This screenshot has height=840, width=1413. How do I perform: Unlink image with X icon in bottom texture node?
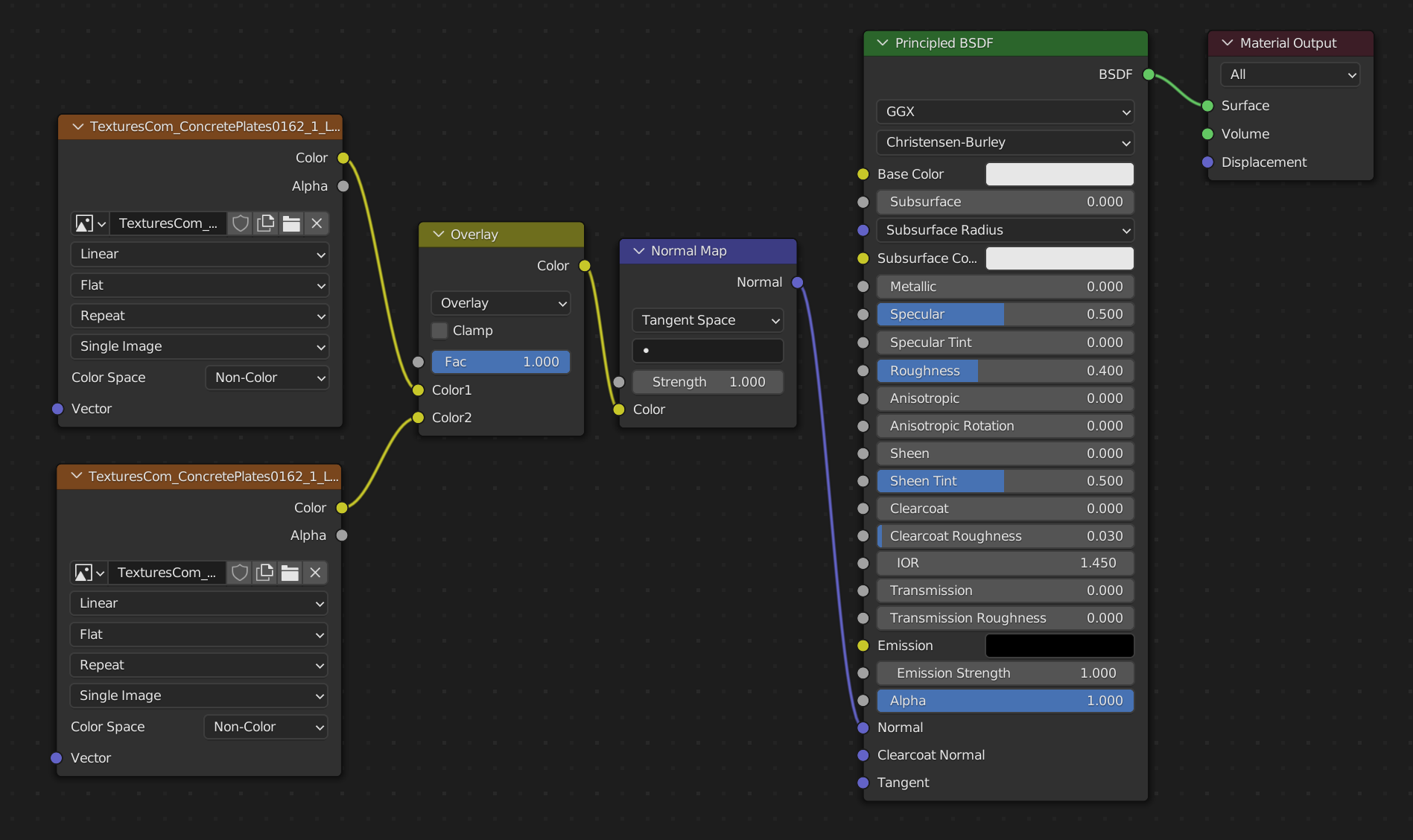(315, 573)
